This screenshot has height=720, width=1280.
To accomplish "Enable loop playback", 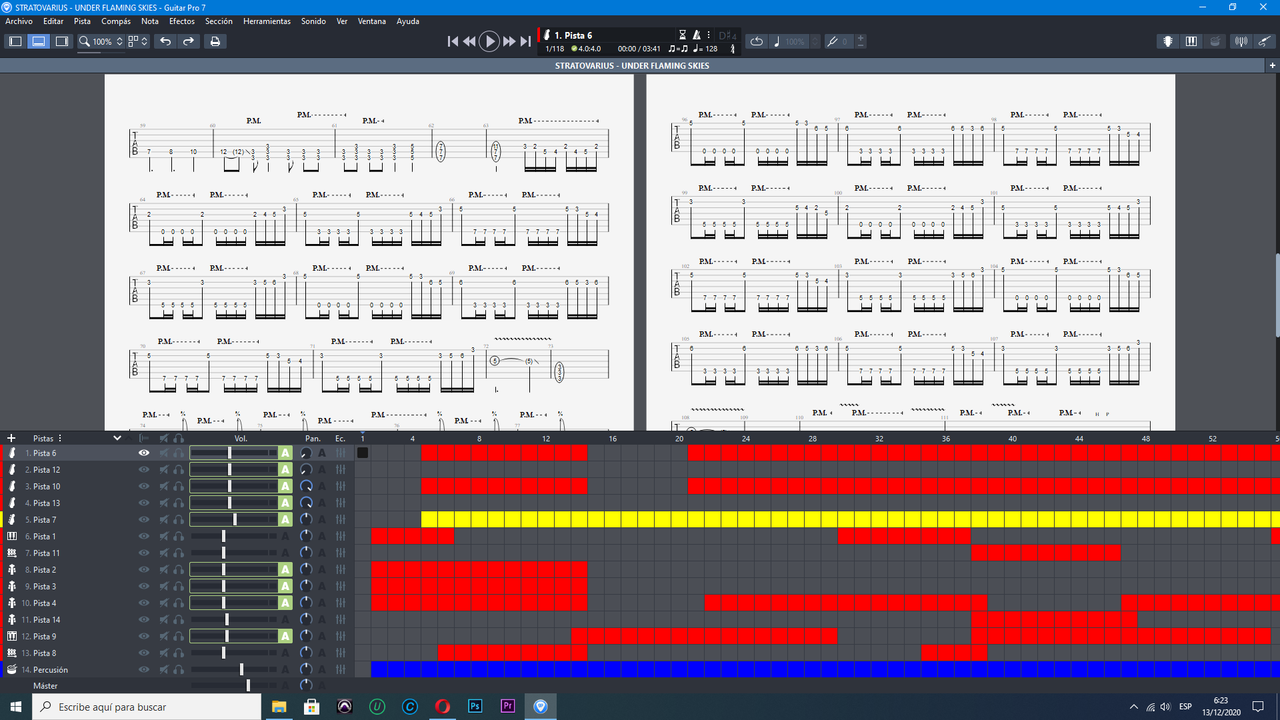I will click(756, 41).
